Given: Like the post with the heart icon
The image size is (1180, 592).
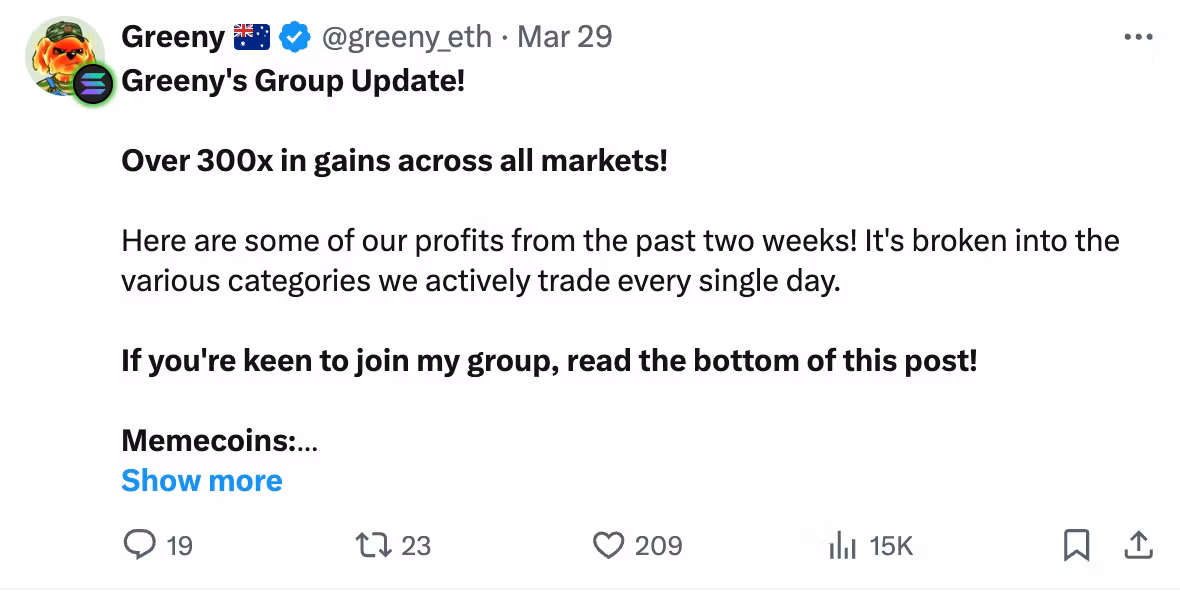Looking at the screenshot, I should [608, 545].
